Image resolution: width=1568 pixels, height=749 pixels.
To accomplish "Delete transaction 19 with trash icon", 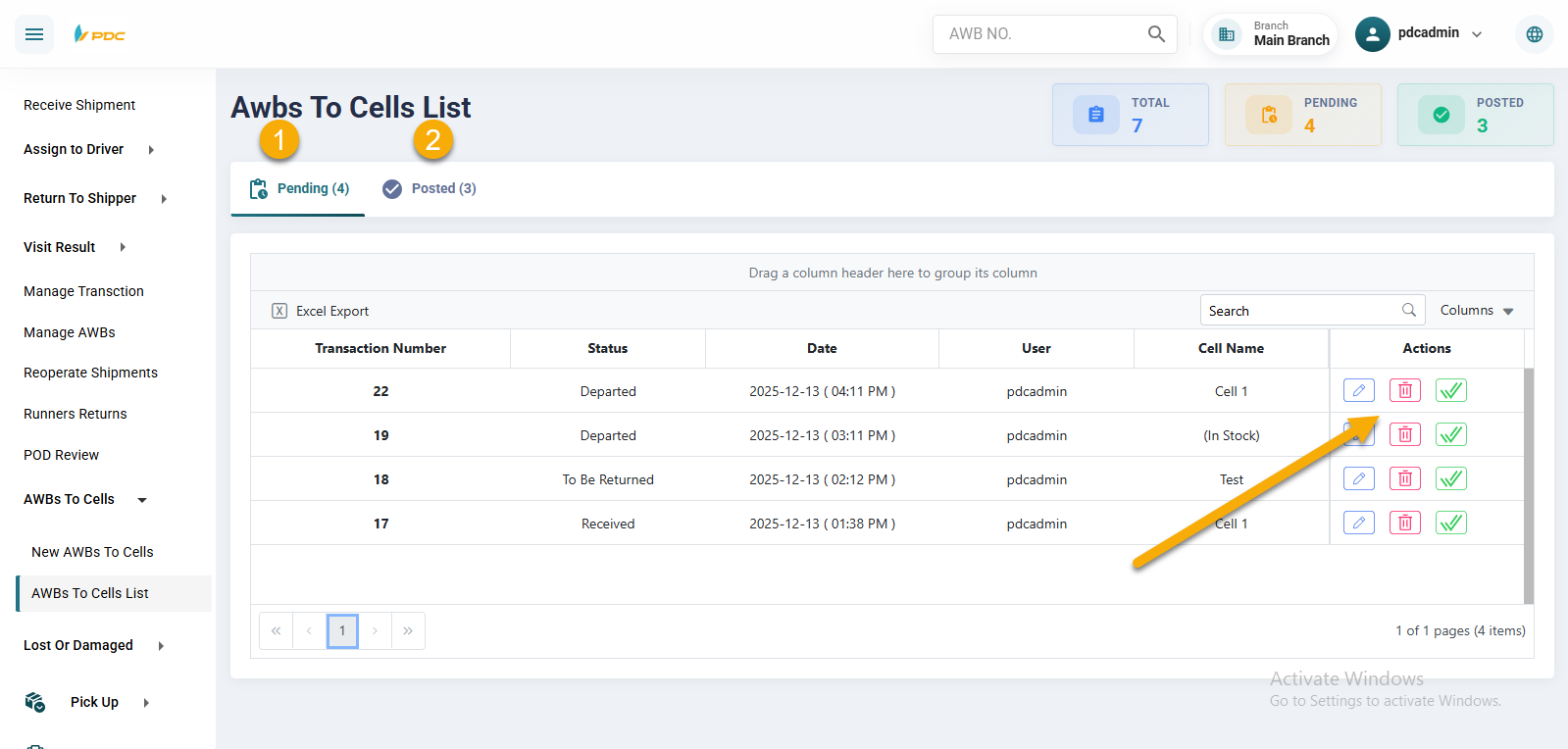I will 1405,434.
